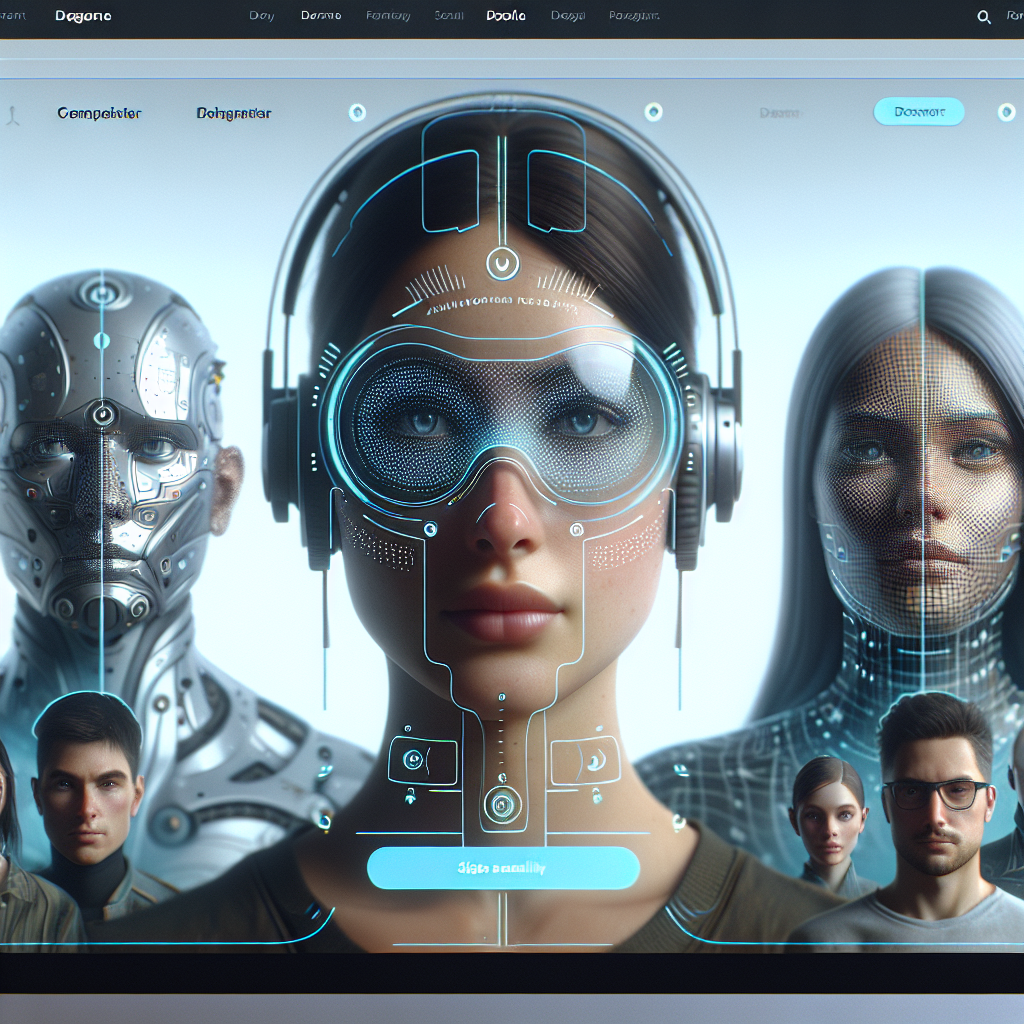This screenshot has height=1024, width=1024.
Task: Click the search magnifier icon in top bar
Action: tap(984, 17)
